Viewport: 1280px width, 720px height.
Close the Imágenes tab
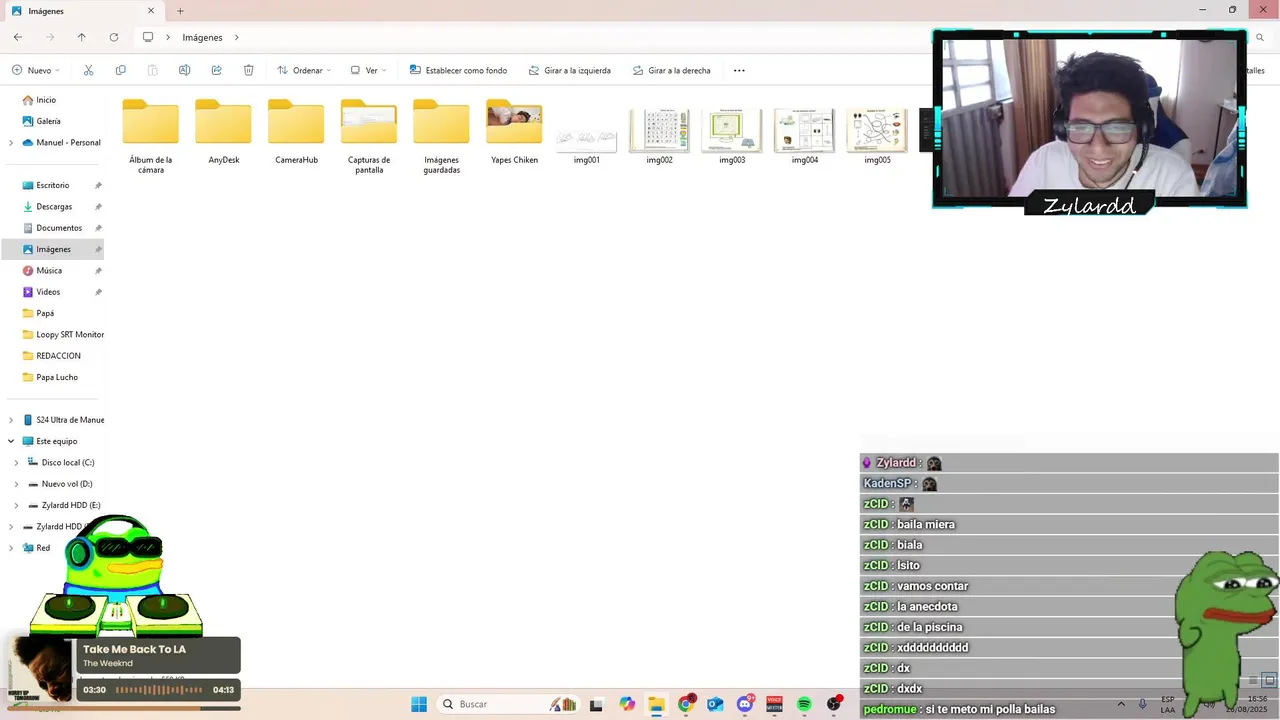[x=151, y=11]
